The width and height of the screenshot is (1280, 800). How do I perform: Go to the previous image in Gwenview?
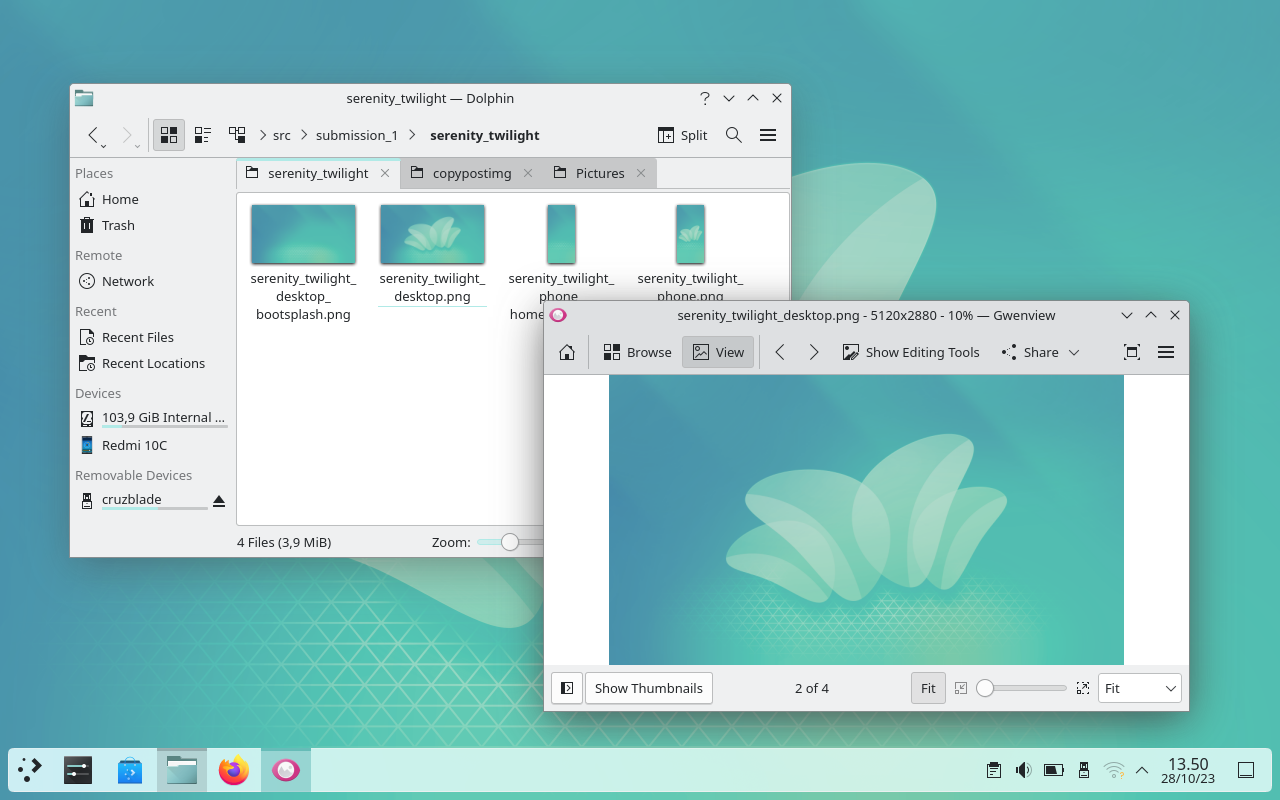(x=780, y=352)
